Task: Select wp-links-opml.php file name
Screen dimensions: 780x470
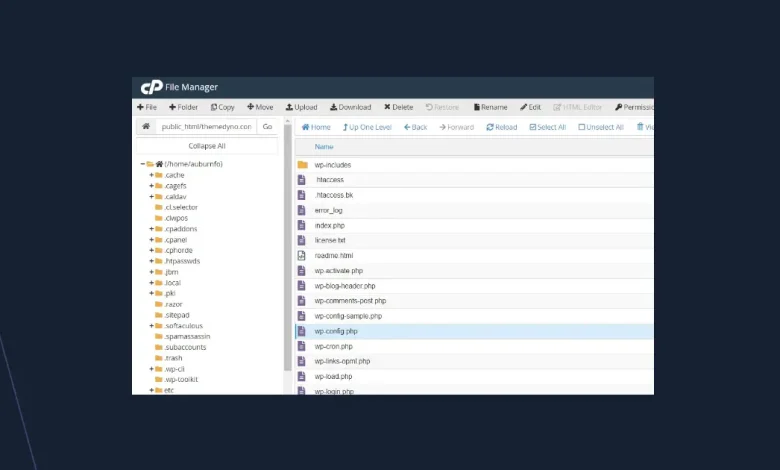Action: point(342,362)
